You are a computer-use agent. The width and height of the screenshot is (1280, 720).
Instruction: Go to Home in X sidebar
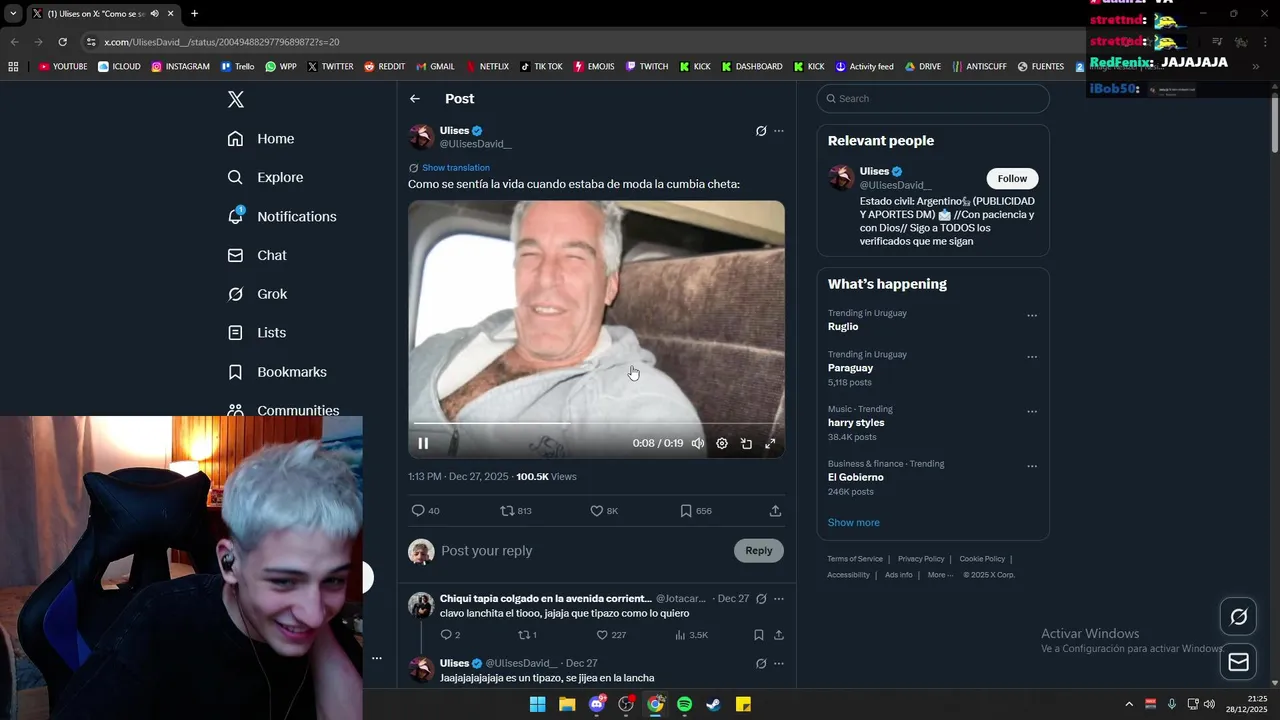(261, 139)
